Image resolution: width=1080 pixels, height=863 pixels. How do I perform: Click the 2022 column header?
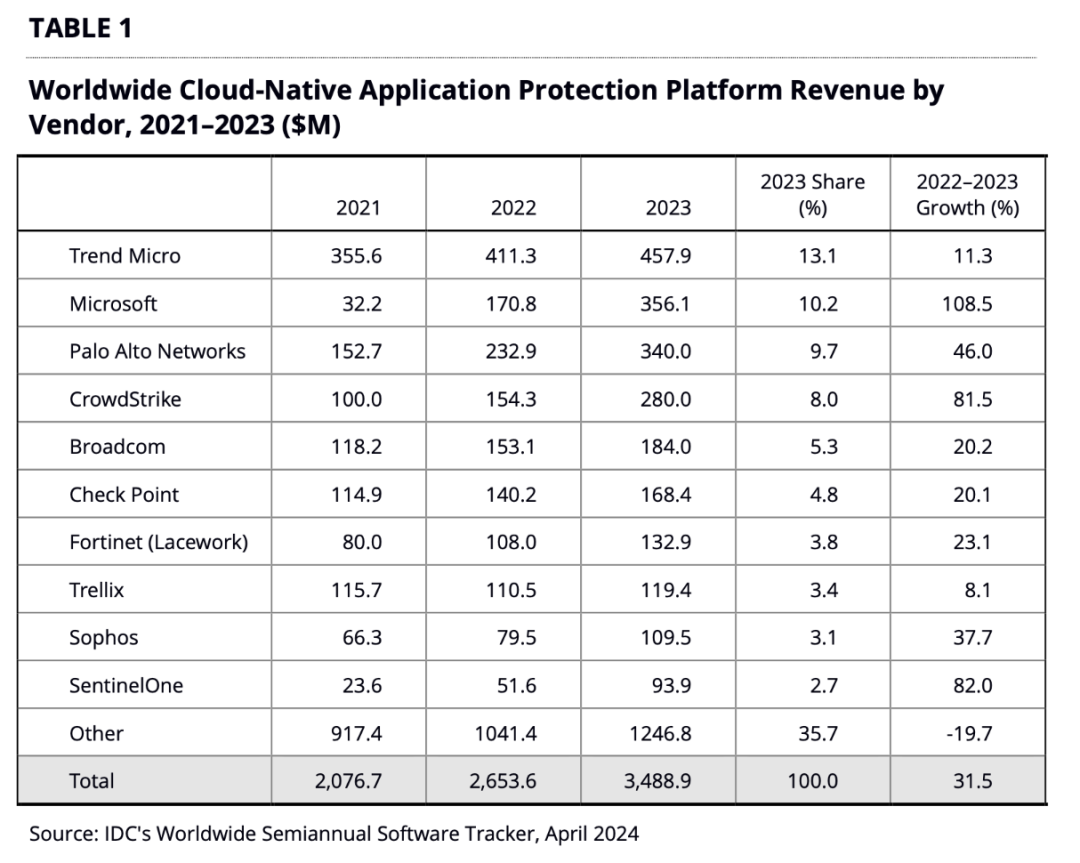[513, 207]
